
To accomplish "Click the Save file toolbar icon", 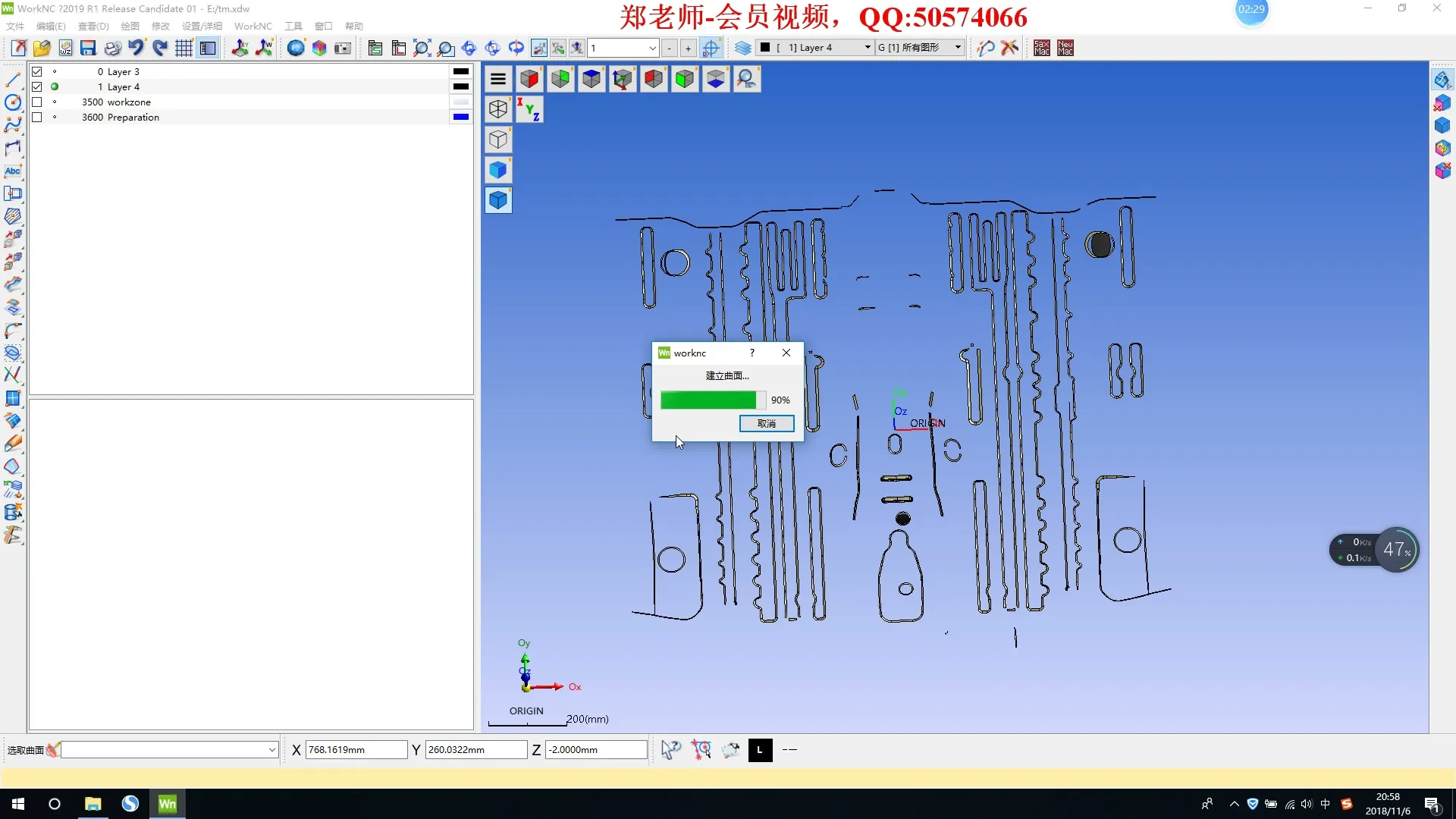I will [x=88, y=48].
